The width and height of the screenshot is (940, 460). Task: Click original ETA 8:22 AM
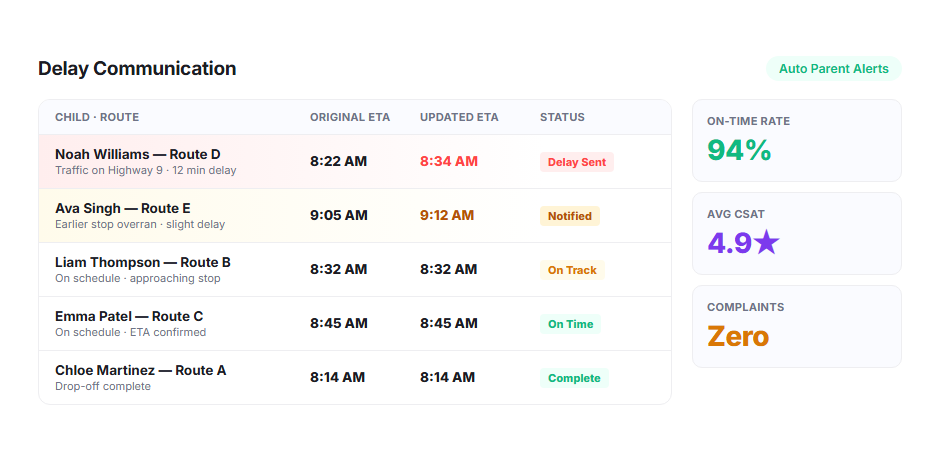(338, 161)
